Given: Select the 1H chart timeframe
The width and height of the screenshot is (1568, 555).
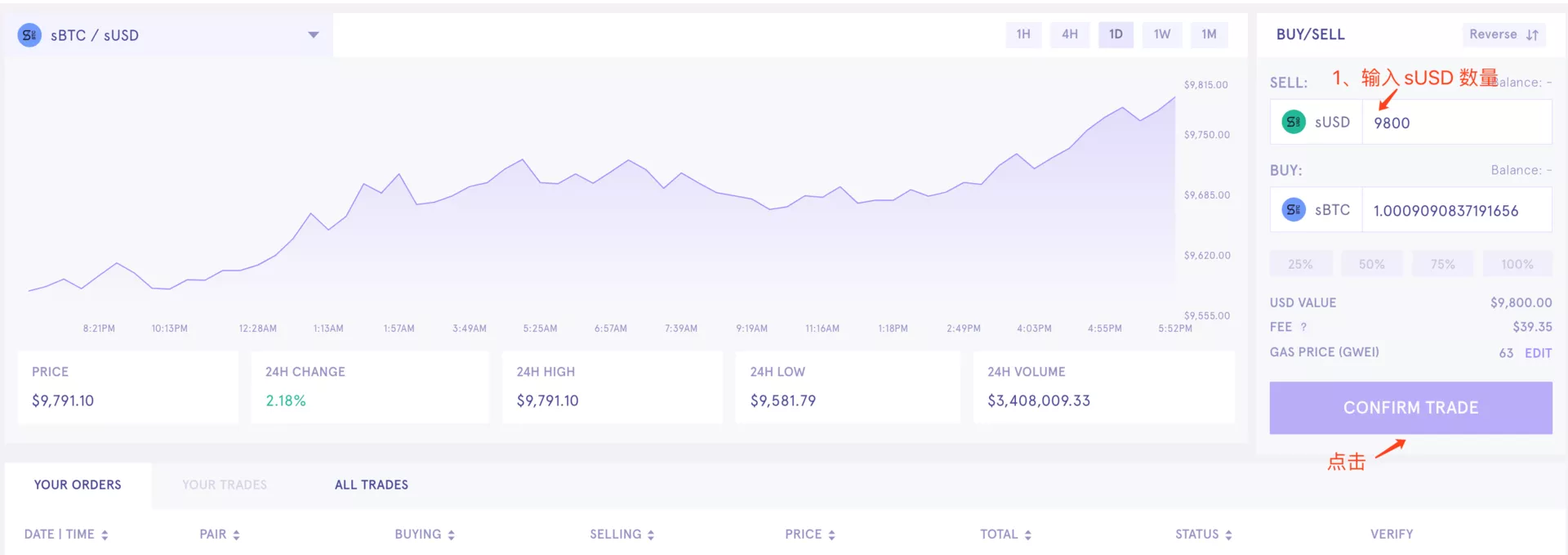Looking at the screenshot, I should click(x=1023, y=34).
